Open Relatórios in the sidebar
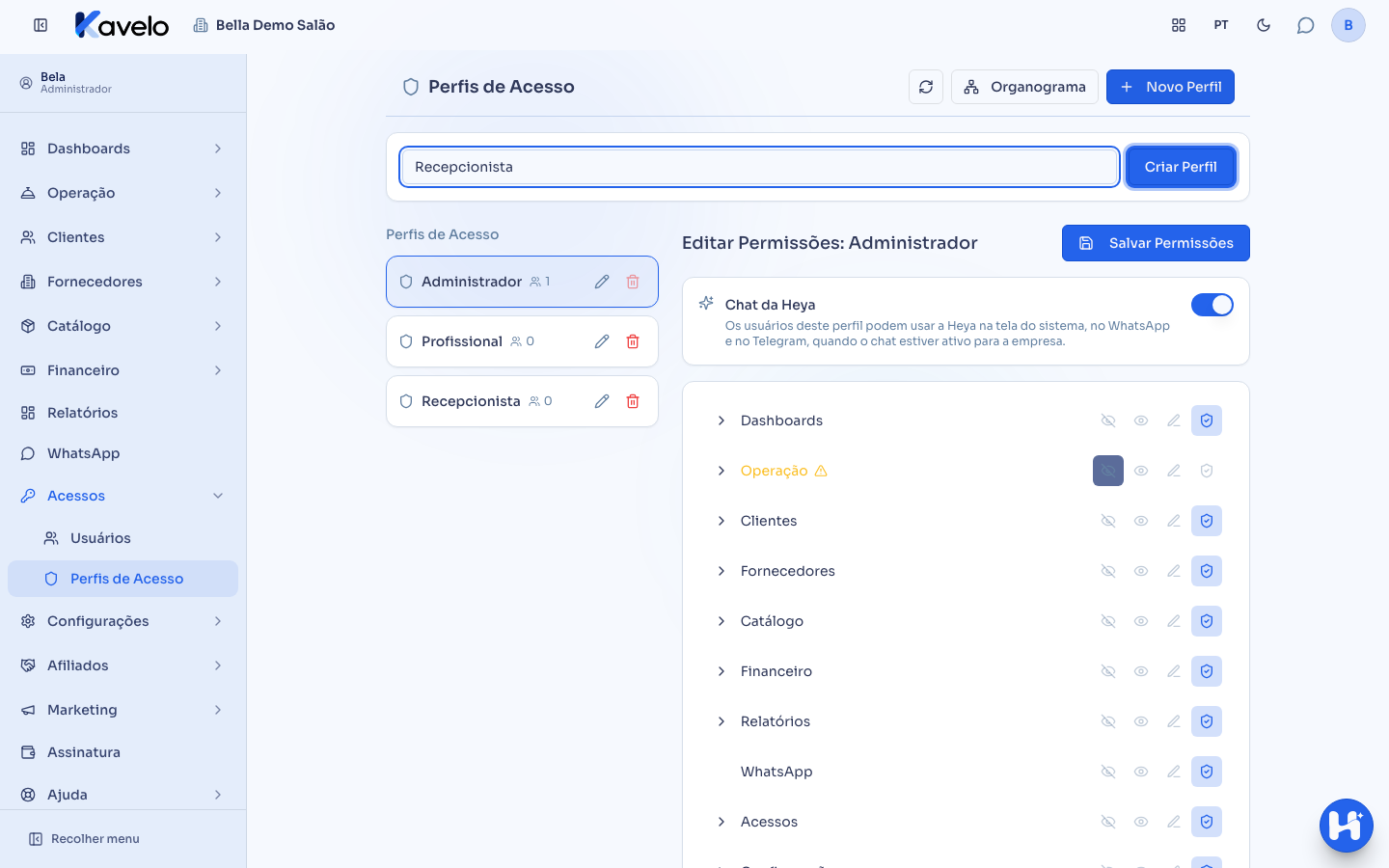This screenshot has width=1389, height=868. 123,413
